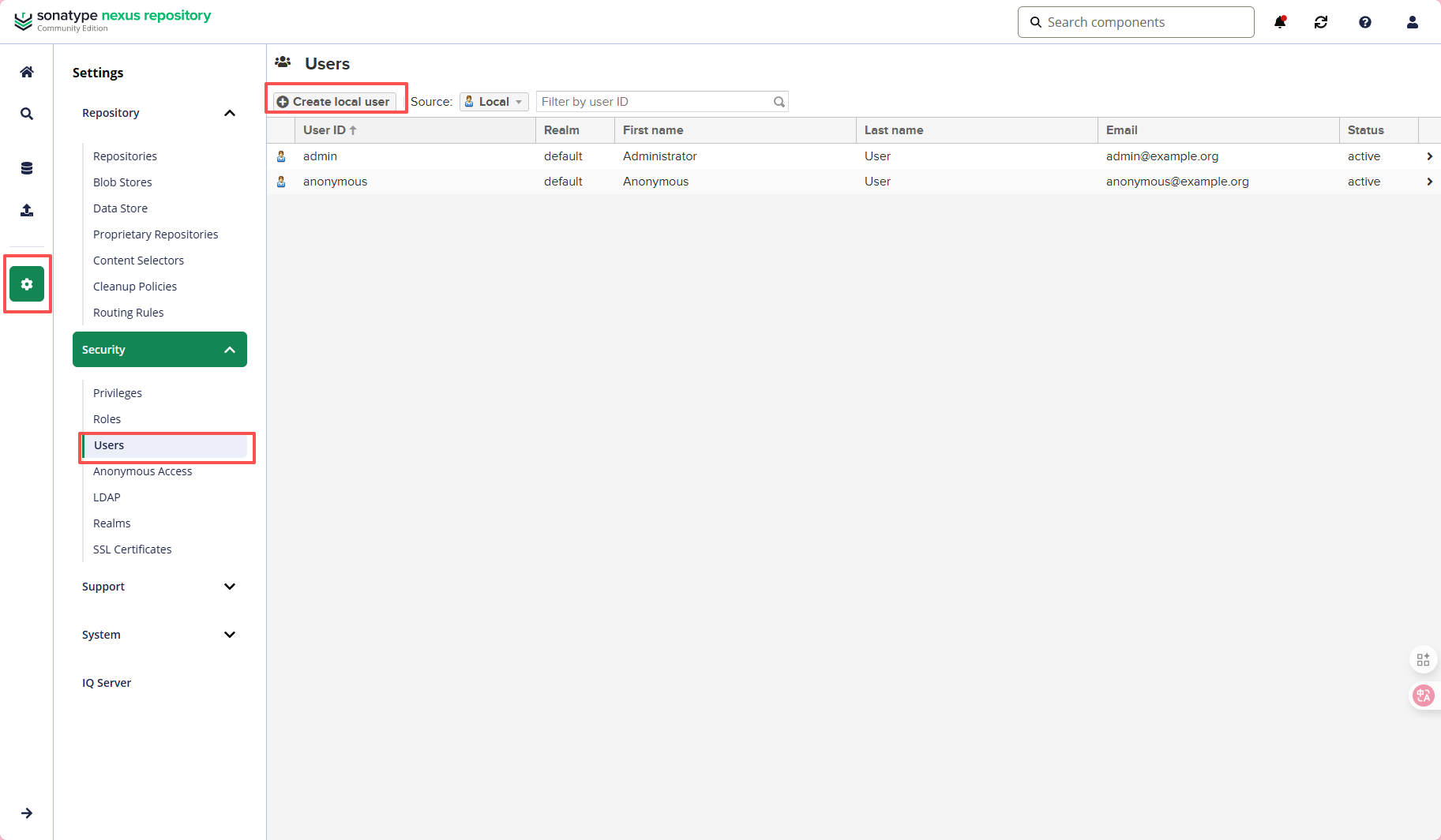Click the refresh icon in header
Screen dimensions: 1441x840
tap(1321, 22)
